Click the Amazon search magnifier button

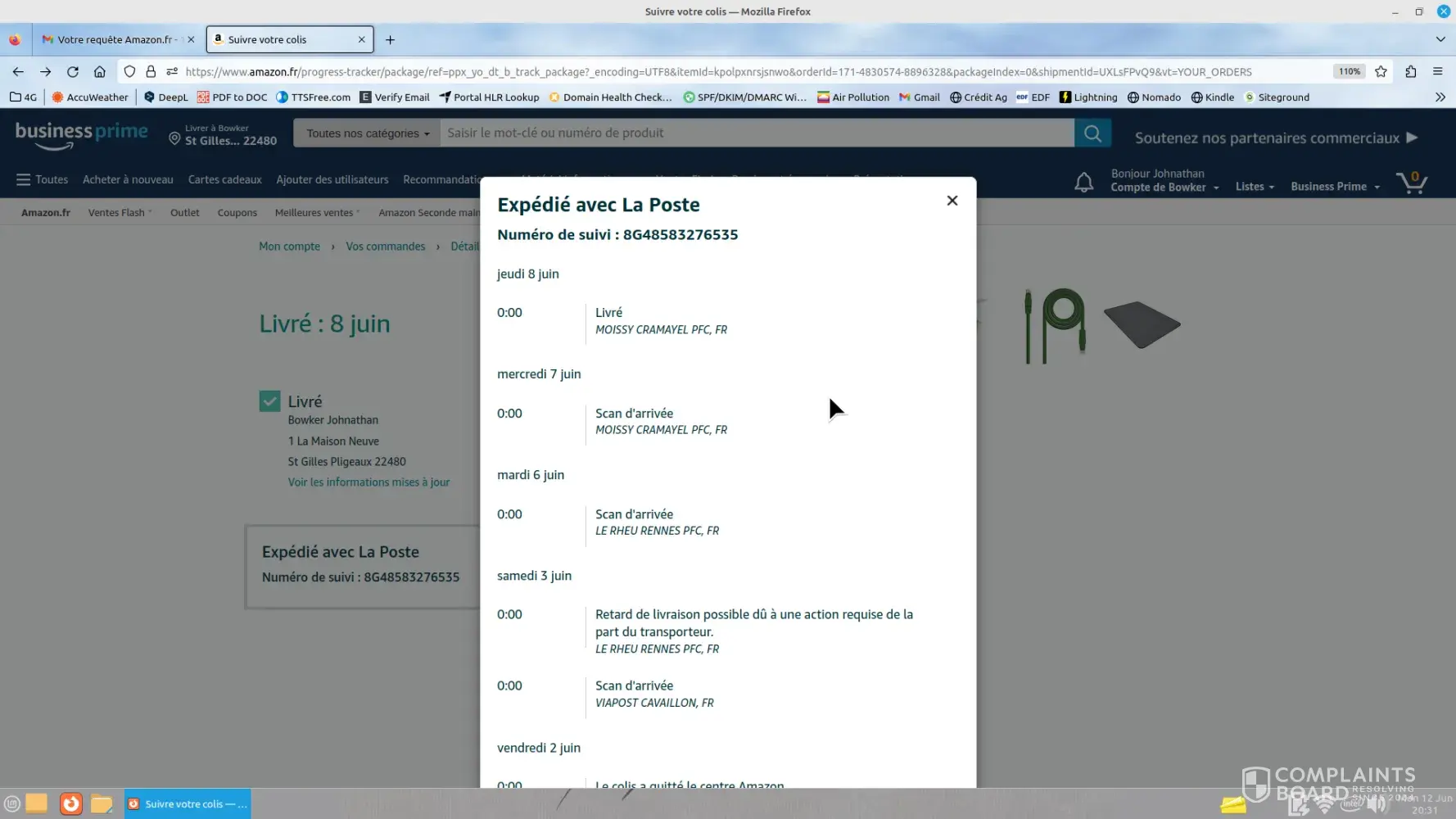[x=1092, y=133]
